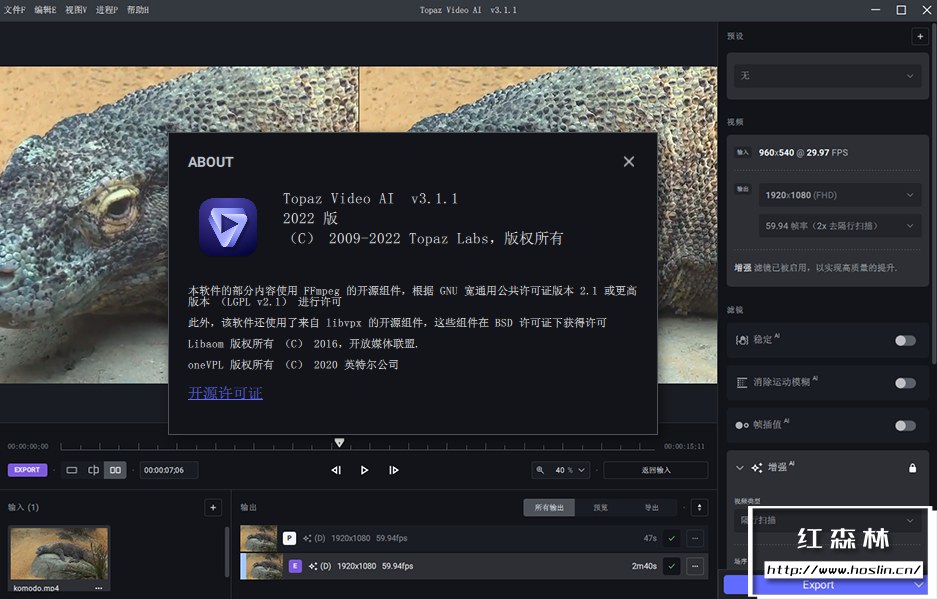Image resolution: width=937 pixels, height=599 pixels.
Task: Play the video preview
Action: tap(365, 470)
